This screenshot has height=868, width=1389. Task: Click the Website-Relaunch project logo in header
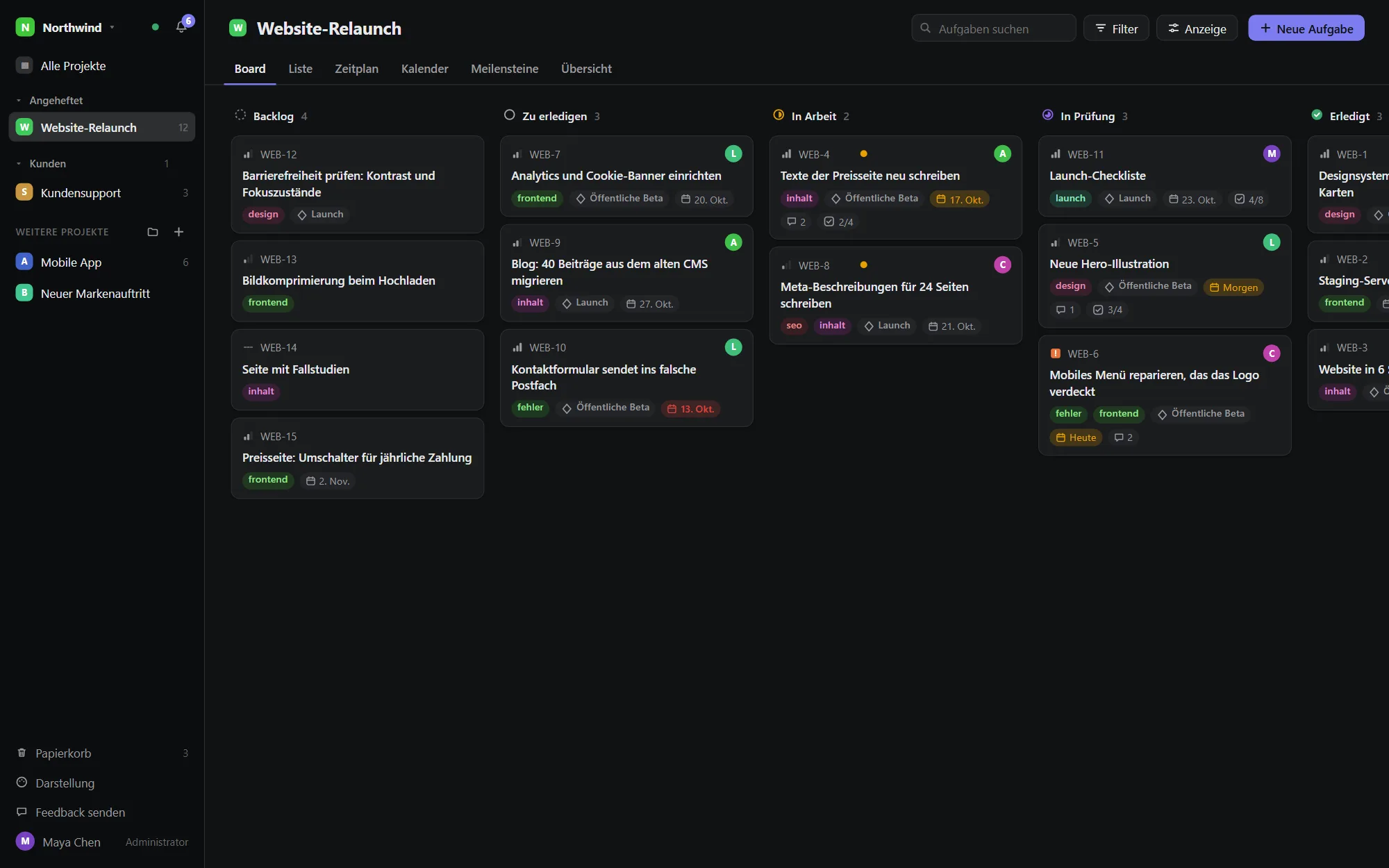(x=238, y=28)
